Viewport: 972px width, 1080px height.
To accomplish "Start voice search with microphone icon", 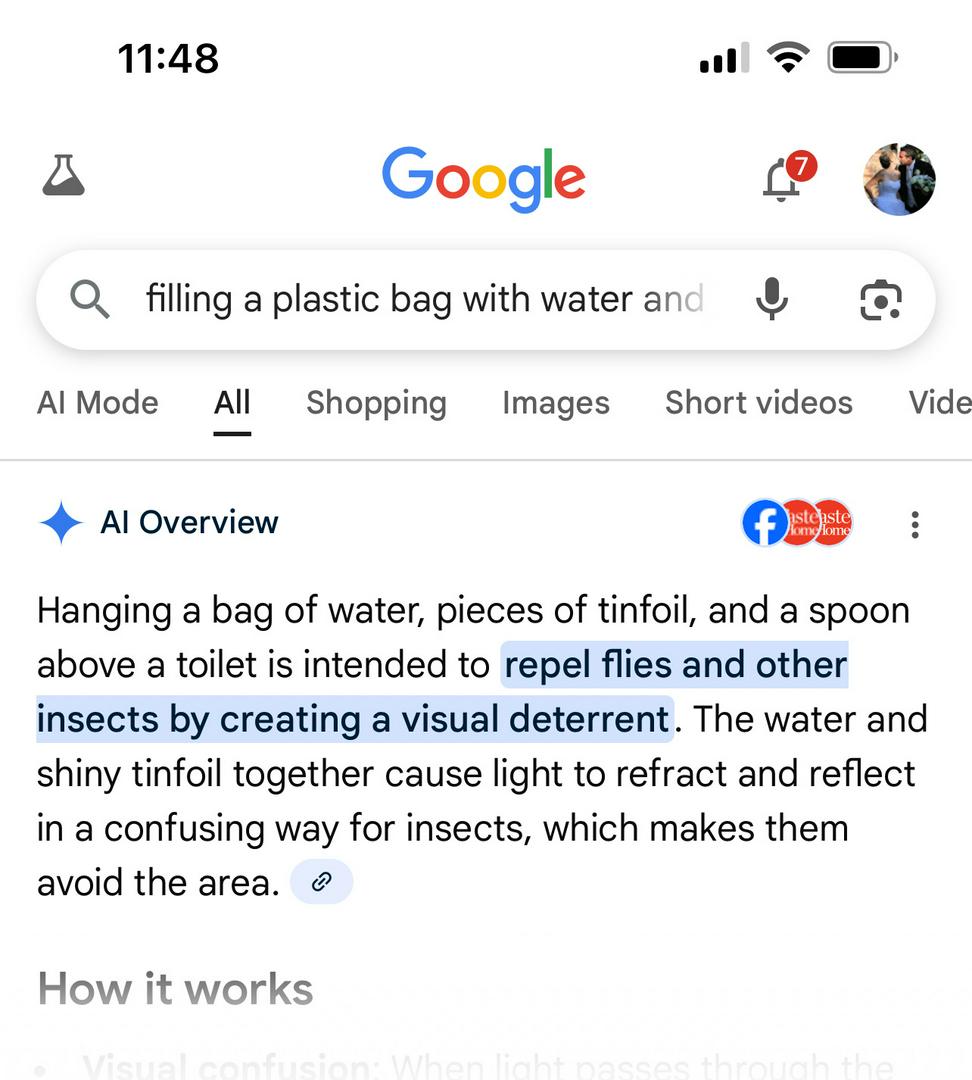I will [771, 299].
